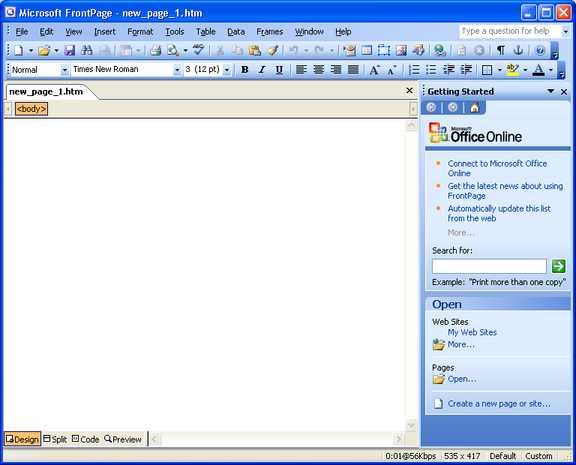Viewport: 576px width, 465px height.
Task: Open the Format menu
Action: click(140, 32)
